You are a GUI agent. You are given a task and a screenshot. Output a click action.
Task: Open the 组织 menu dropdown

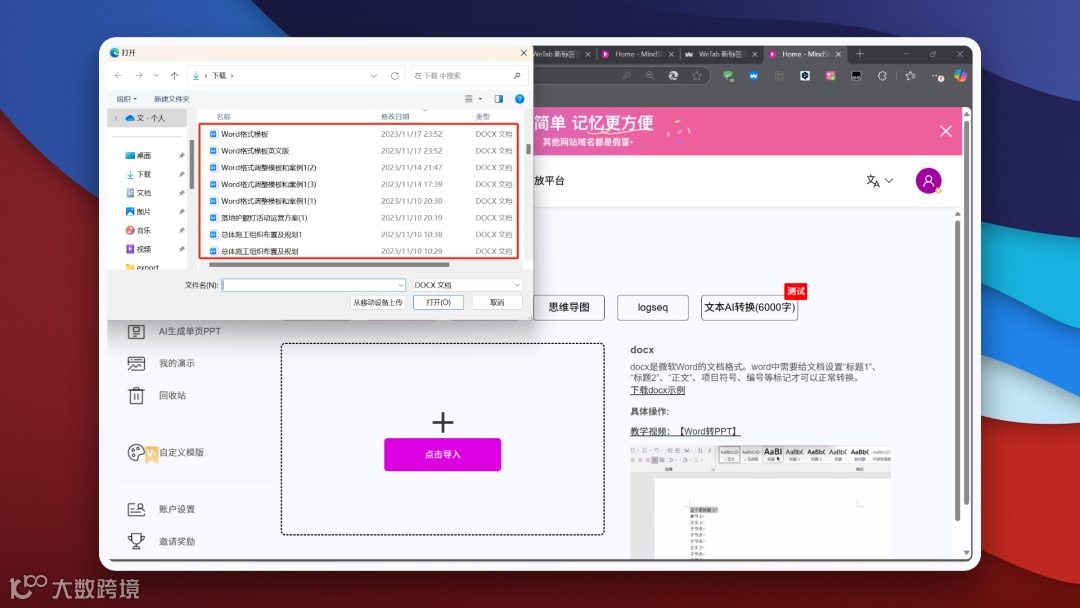(x=127, y=99)
